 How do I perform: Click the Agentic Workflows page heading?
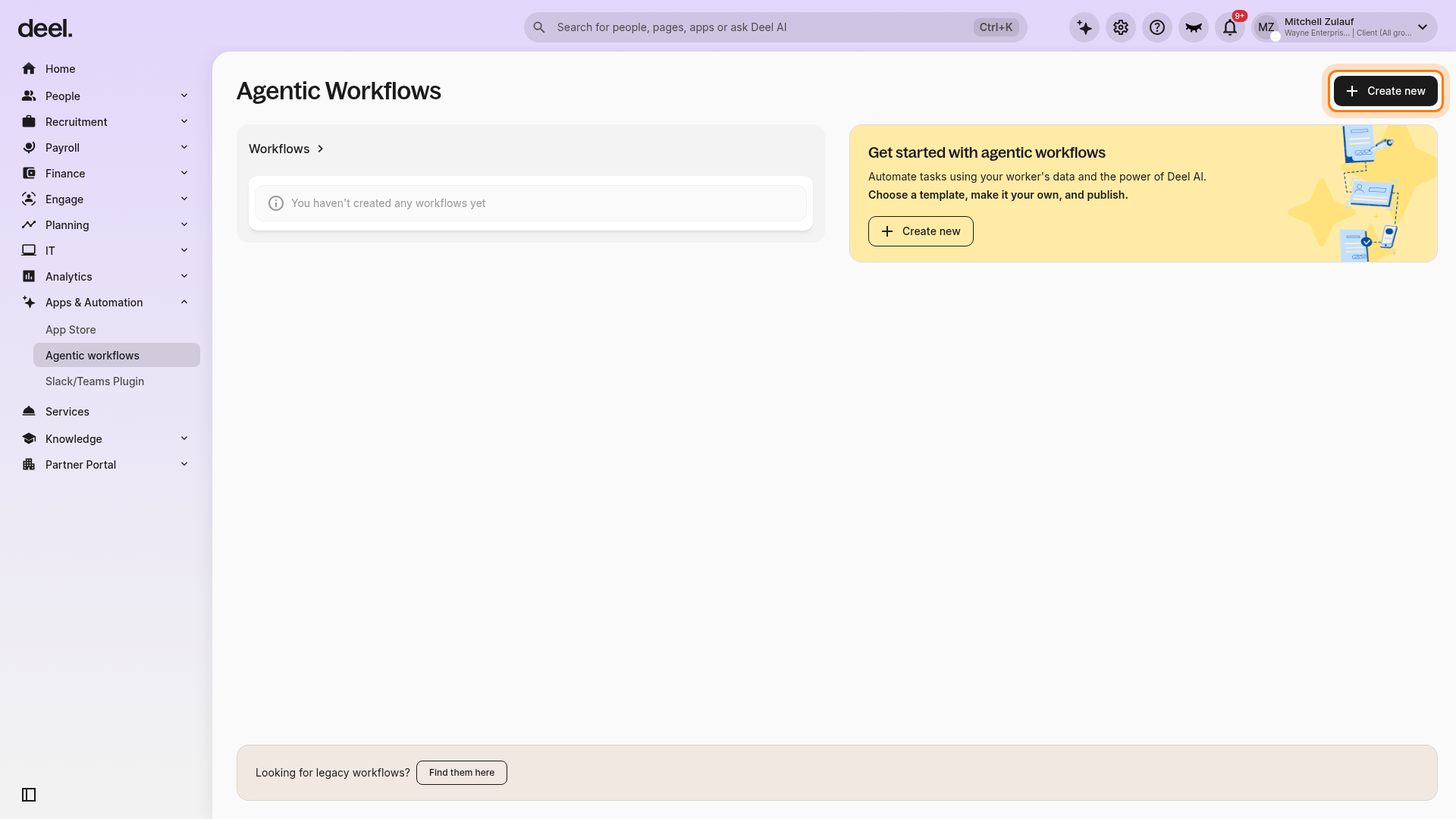(x=339, y=91)
